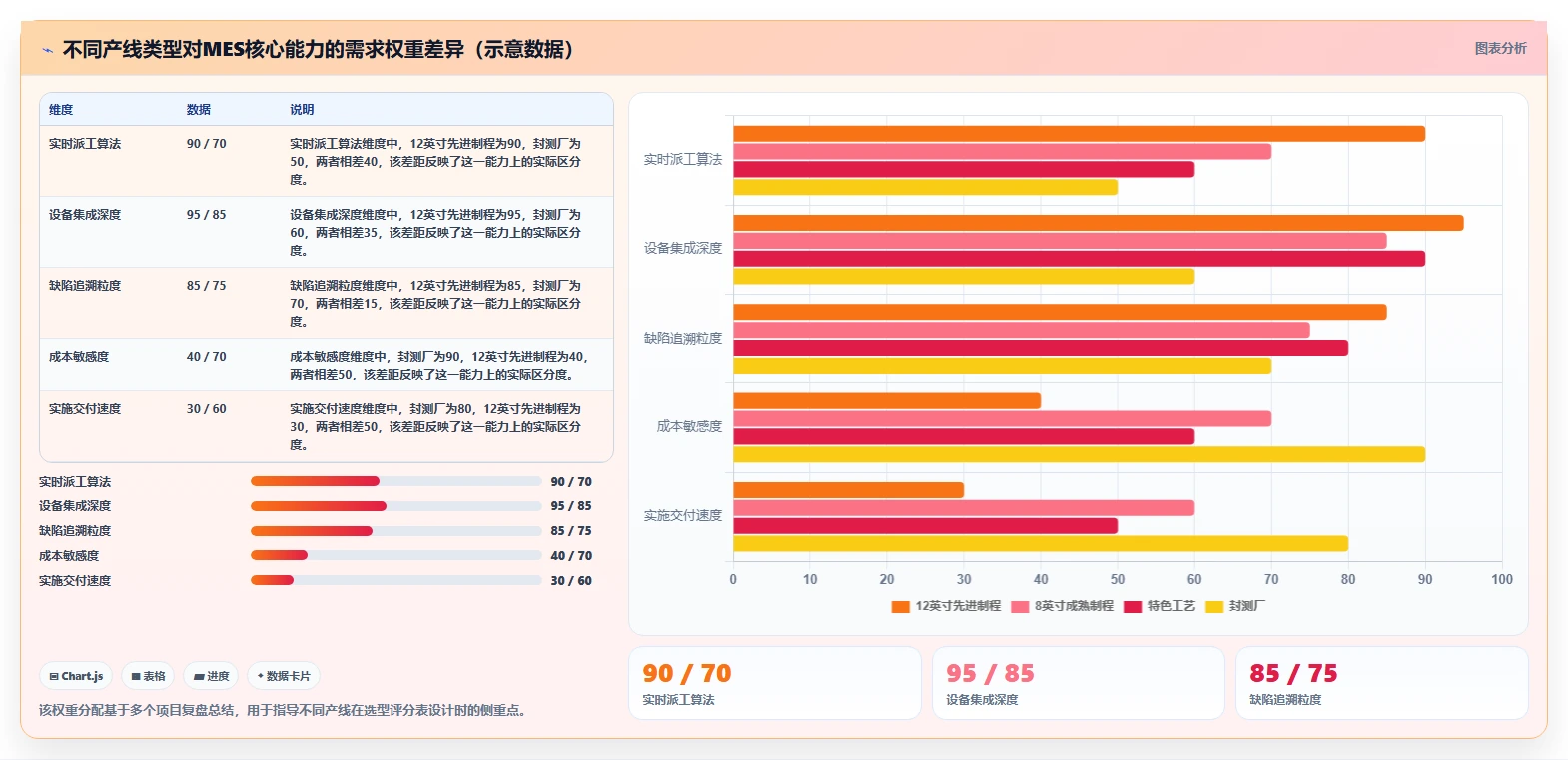Click orange 12英寸 bar for 实时派工算法
This screenshot has height=760, width=1568.
[1079, 134]
